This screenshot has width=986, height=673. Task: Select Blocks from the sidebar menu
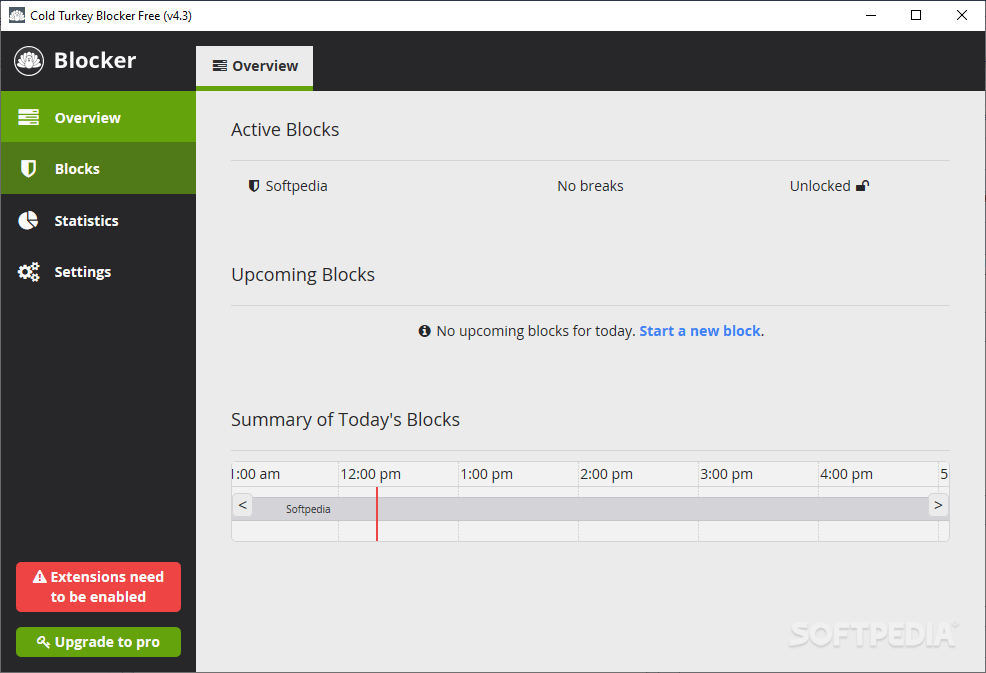pyautogui.click(x=77, y=168)
